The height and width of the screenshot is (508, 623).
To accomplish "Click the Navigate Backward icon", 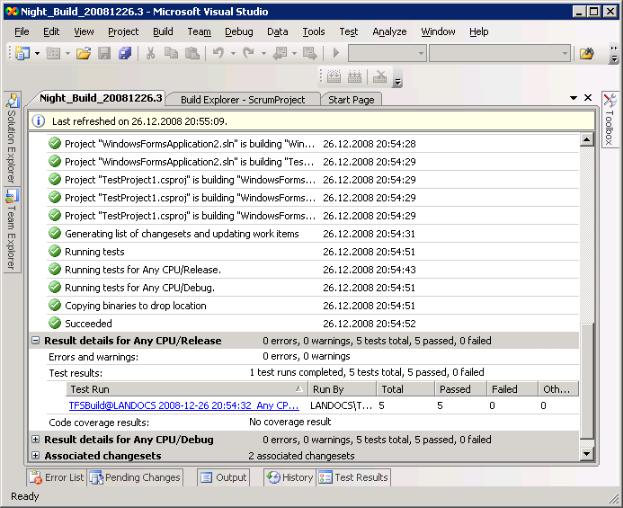I will pos(280,53).
